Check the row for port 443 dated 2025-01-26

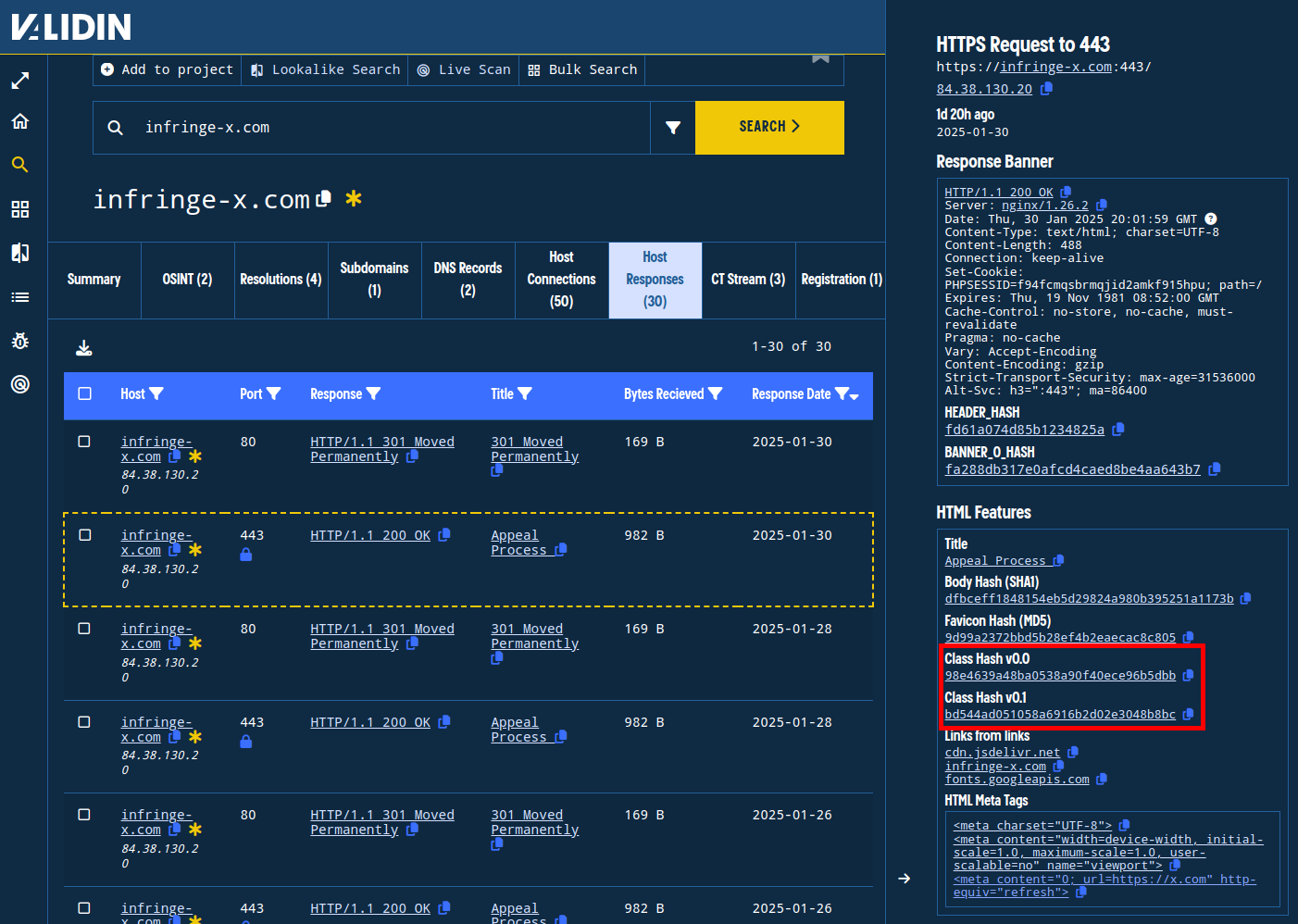84,908
